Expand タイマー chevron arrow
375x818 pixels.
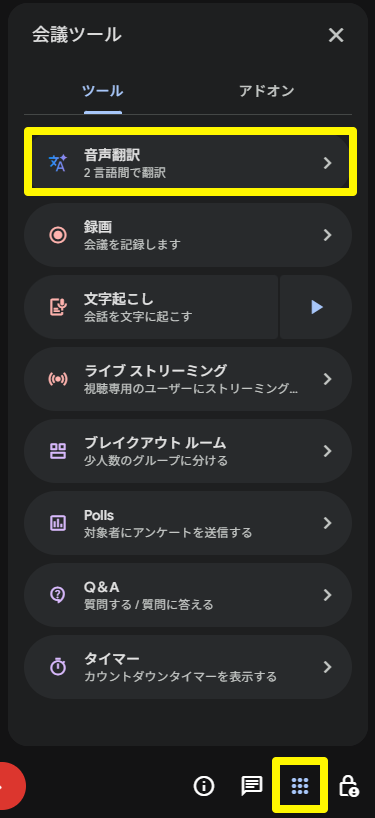coord(328,667)
